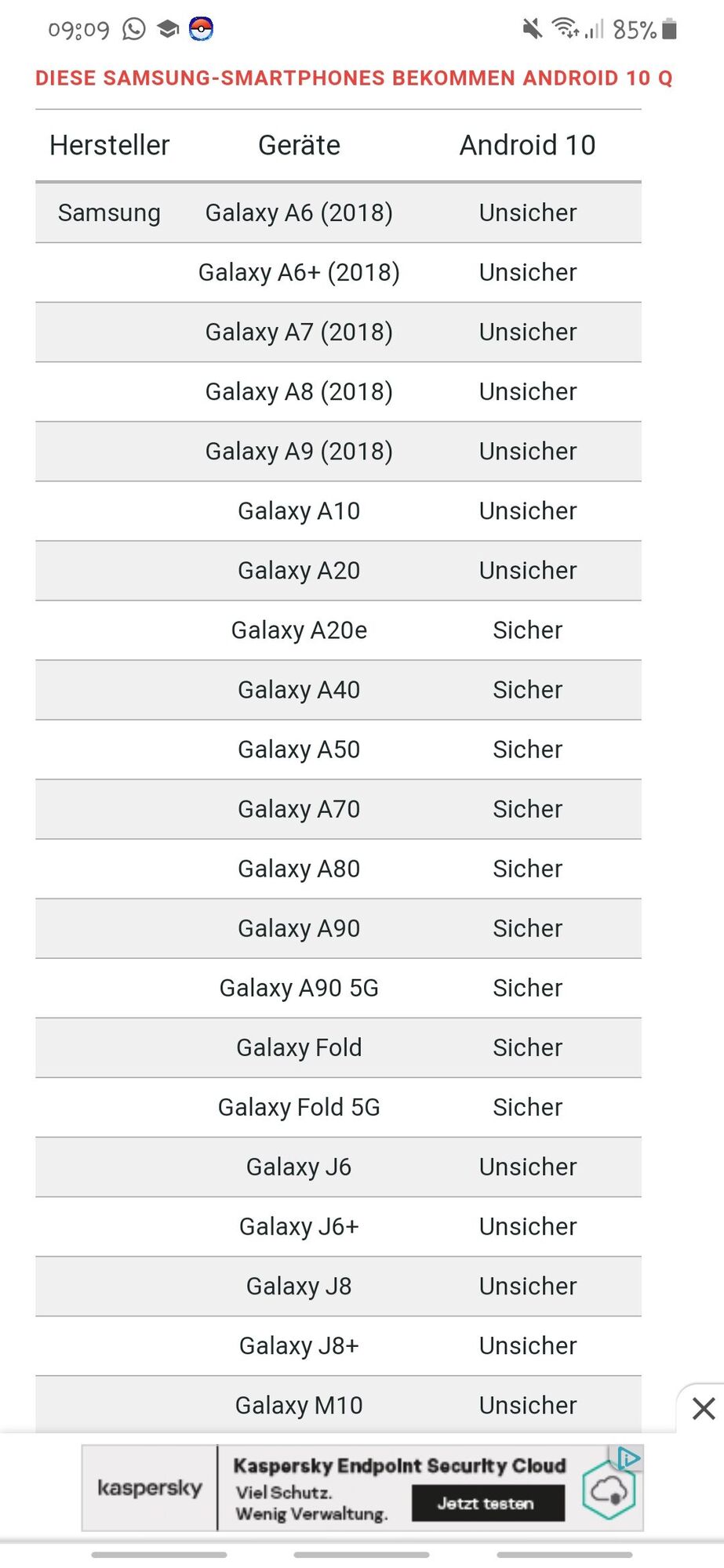This screenshot has height=1568, width=724.
Task: Tap the WhatsApp notification icon
Action: click(x=134, y=29)
